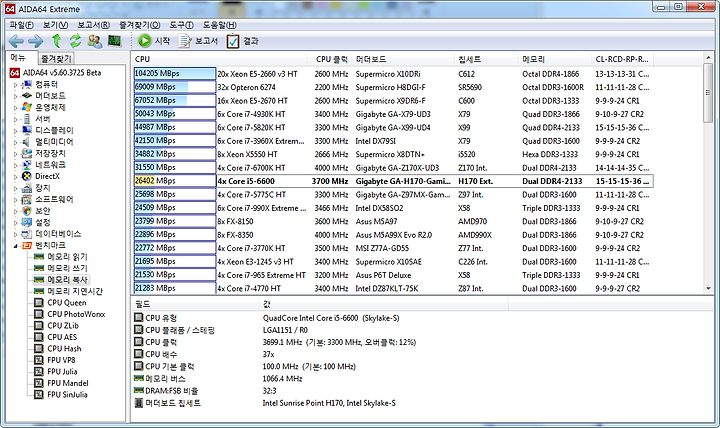Open the 도구(T) menu
Image resolution: width=720 pixels, height=428 pixels.
(181, 25)
